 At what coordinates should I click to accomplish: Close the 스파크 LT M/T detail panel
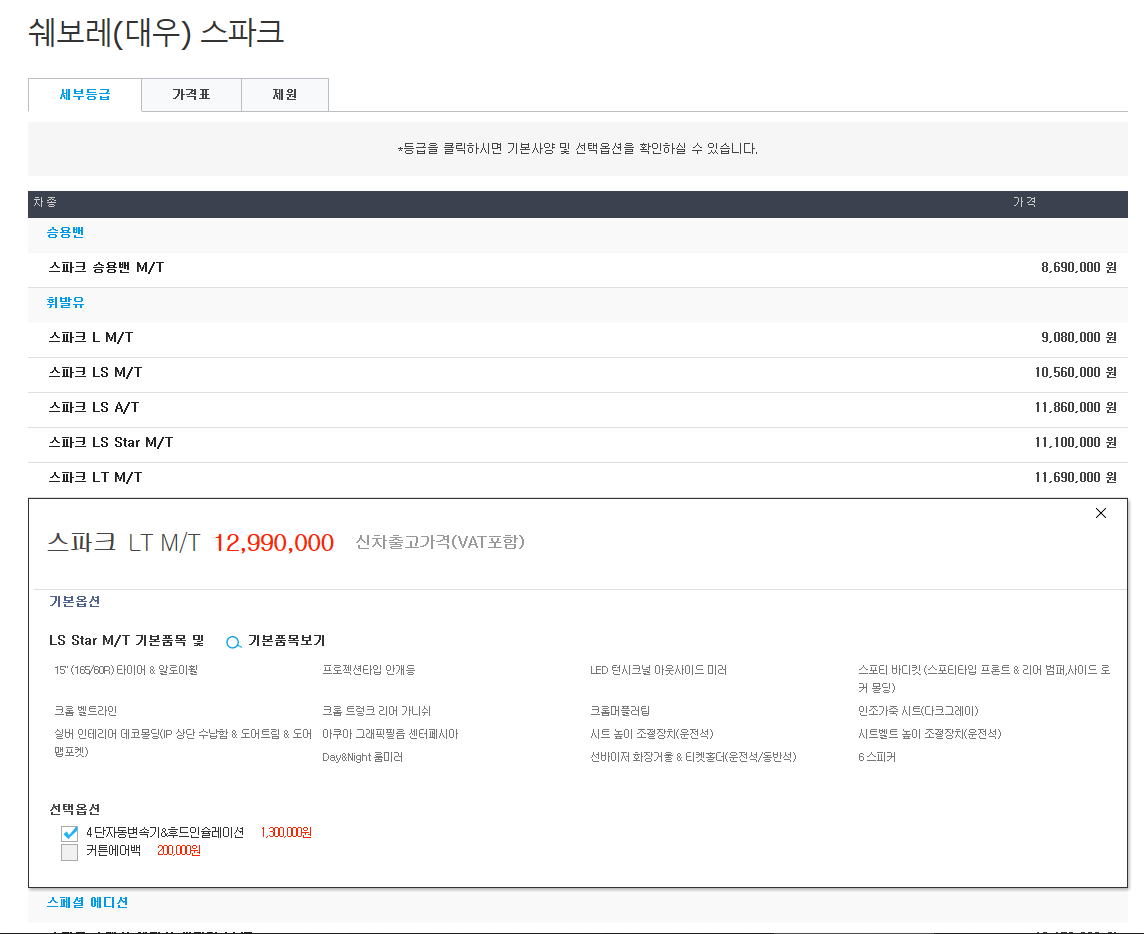click(1101, 513)
